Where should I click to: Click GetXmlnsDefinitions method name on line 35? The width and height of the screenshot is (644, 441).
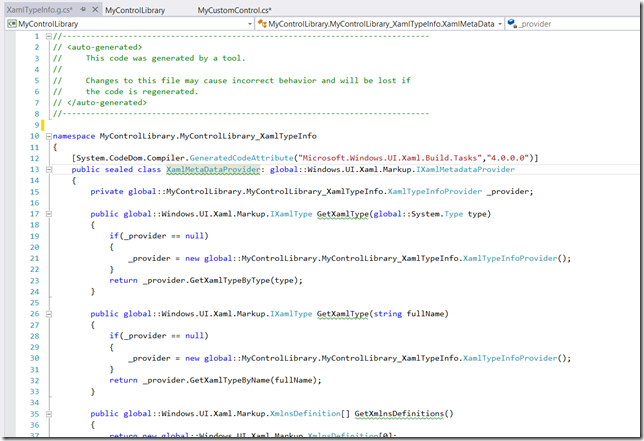tap(399, 413)
